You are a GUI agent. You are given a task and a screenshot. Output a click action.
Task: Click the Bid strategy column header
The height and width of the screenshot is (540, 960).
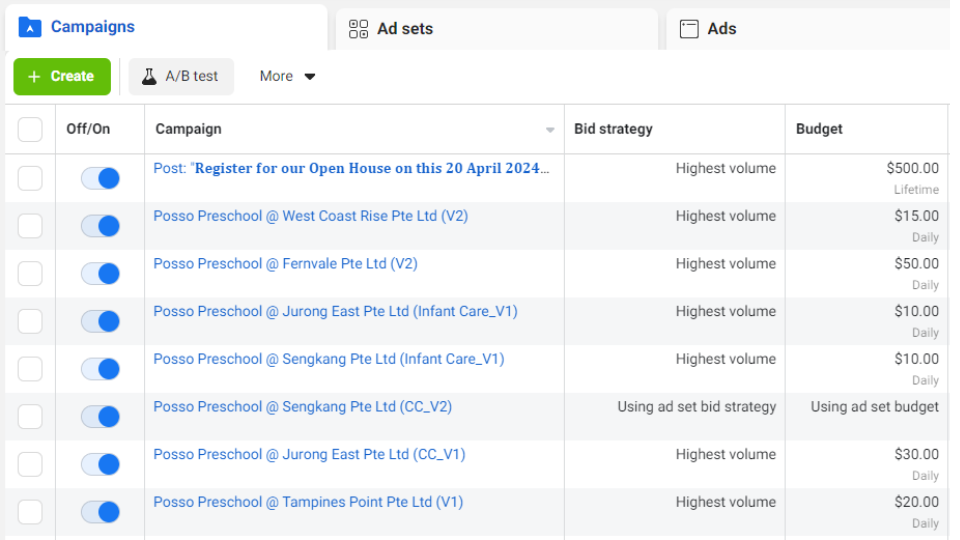click(613, 129)
